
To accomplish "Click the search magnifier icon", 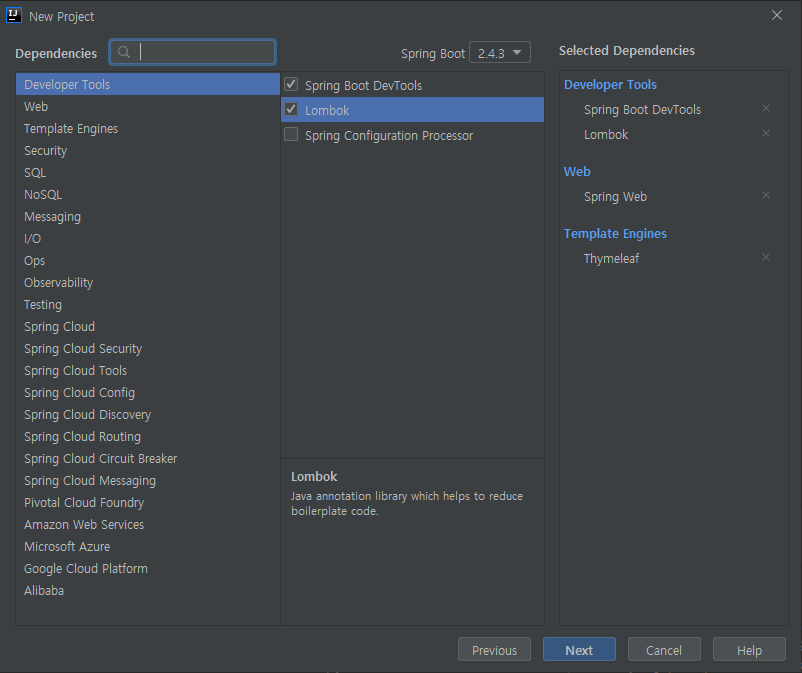I will click(124, 52).
